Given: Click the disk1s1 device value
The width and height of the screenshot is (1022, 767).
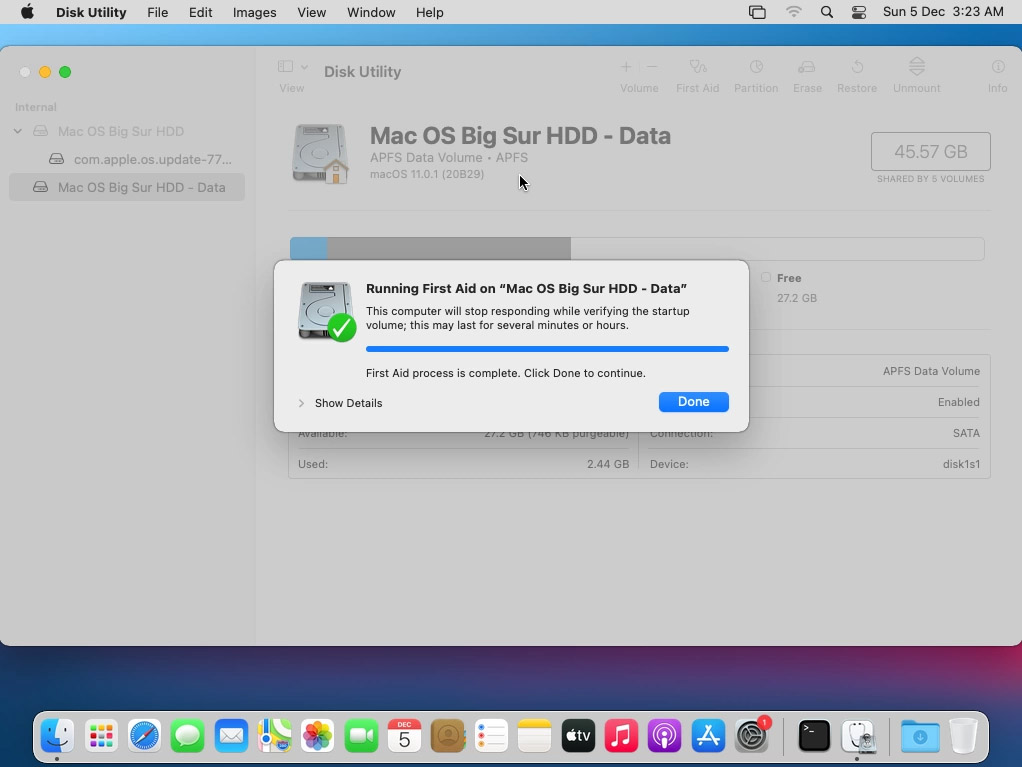Looking at the screenshot, I should pos(961,465).
